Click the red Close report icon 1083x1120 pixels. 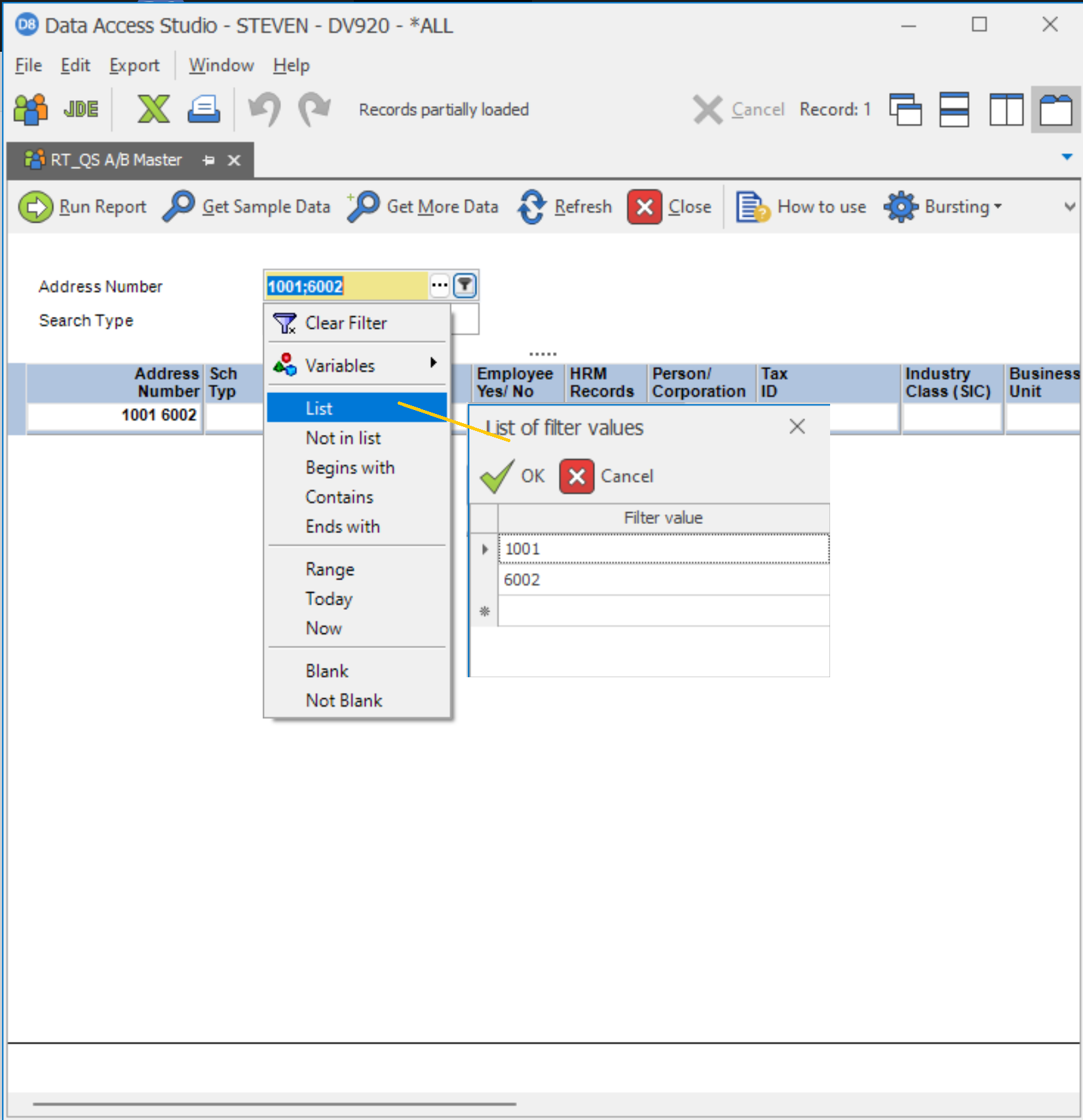(x=645, y=207)
